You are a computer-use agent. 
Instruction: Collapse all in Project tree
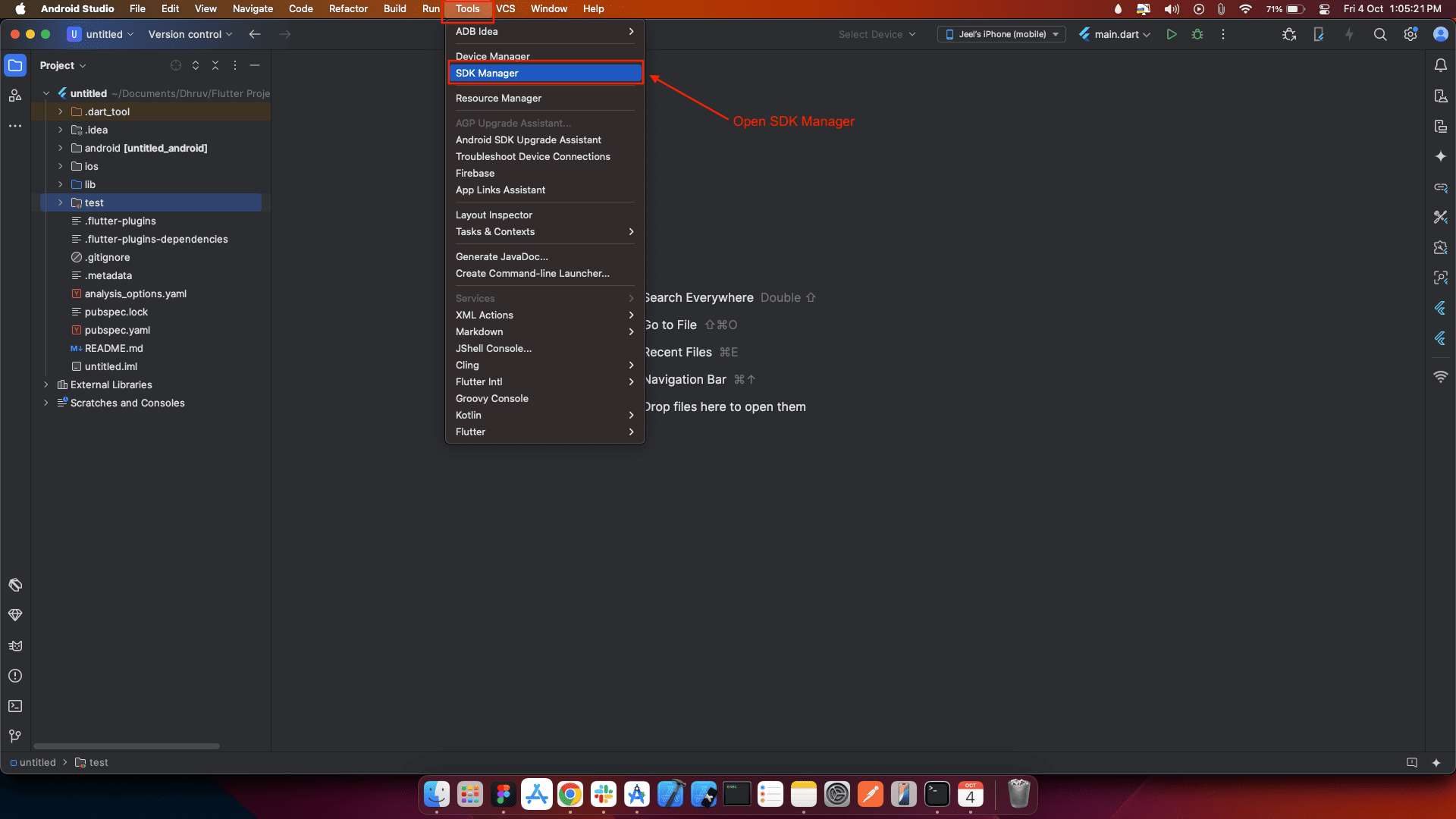[215, 65]
